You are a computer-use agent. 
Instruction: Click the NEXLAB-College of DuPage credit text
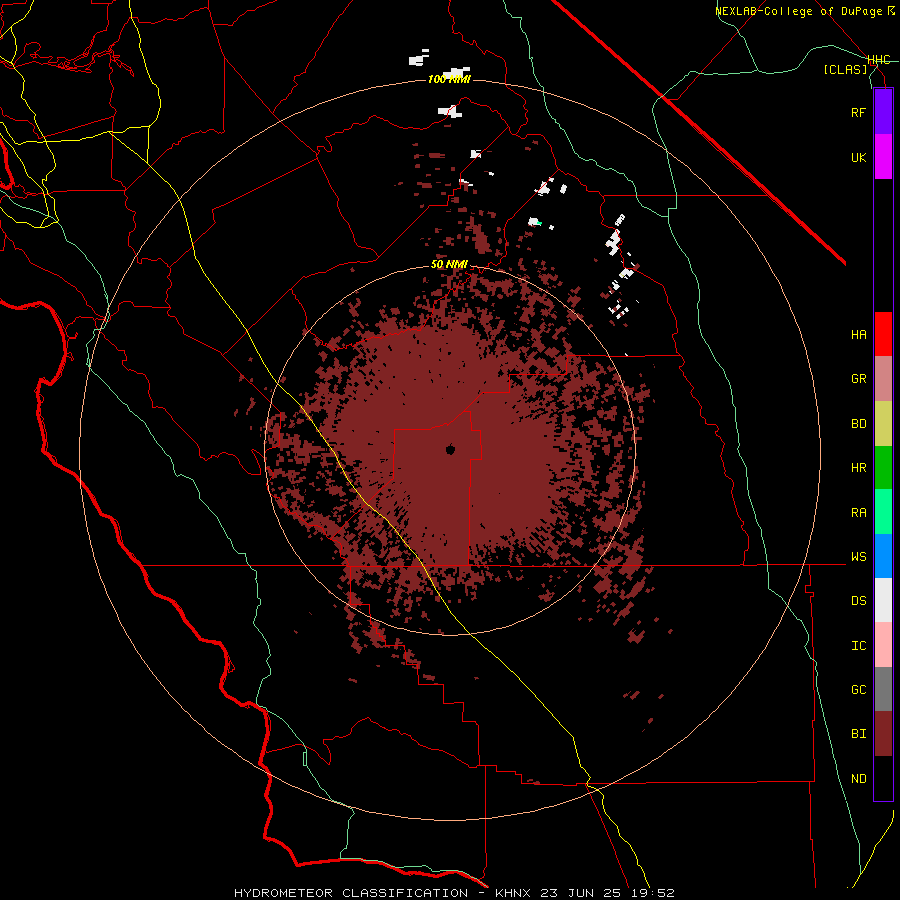click(x=804, y=11)
